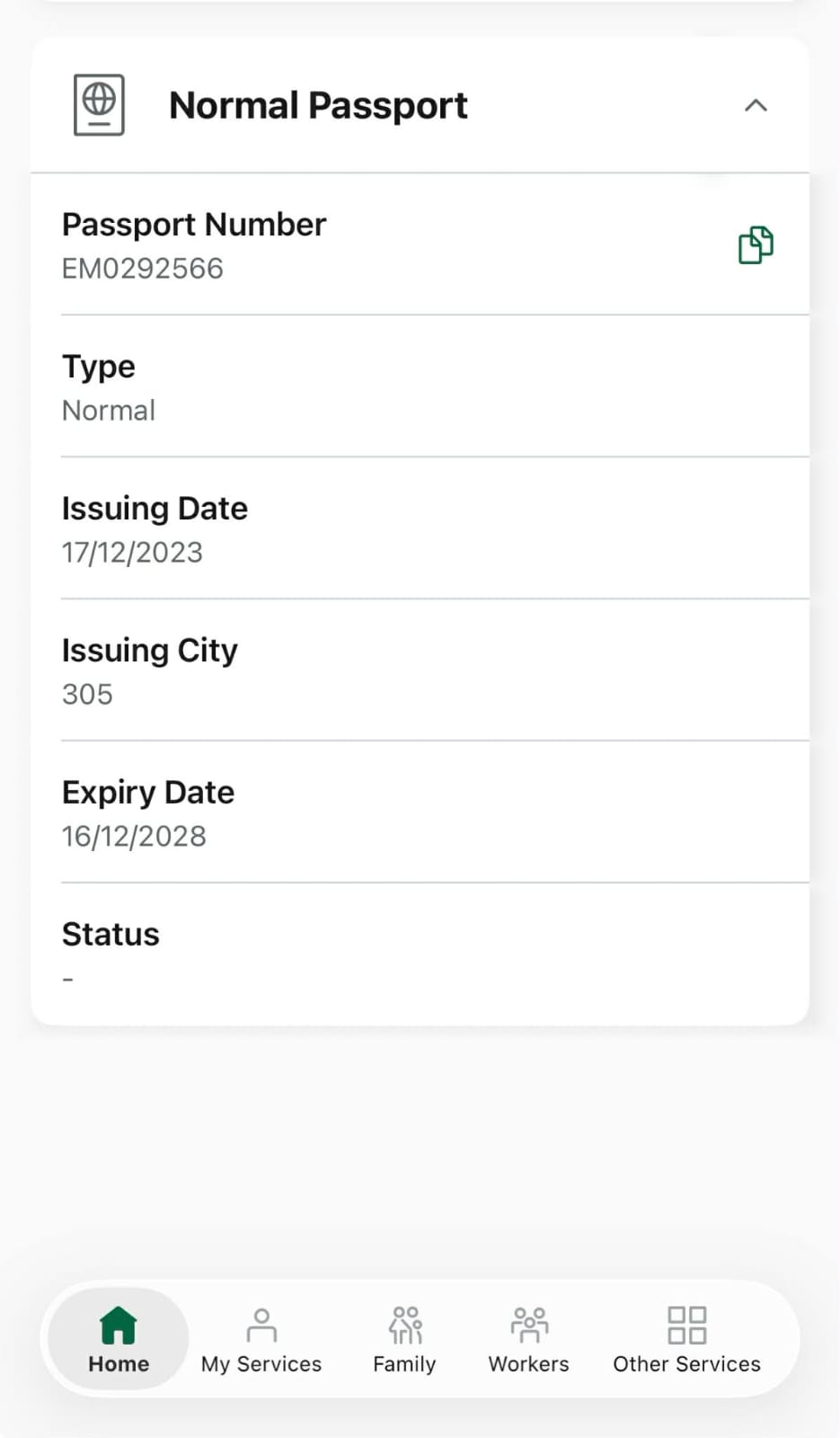Click the passport globe icon

tap(99, 105)
